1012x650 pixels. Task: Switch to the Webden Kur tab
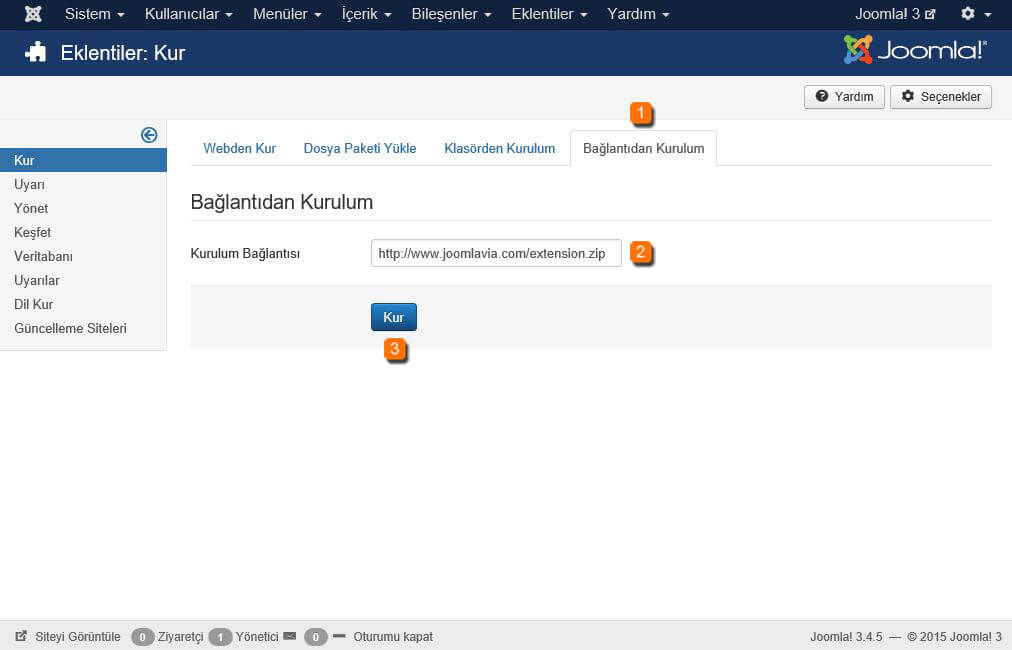tap(239, 148)
